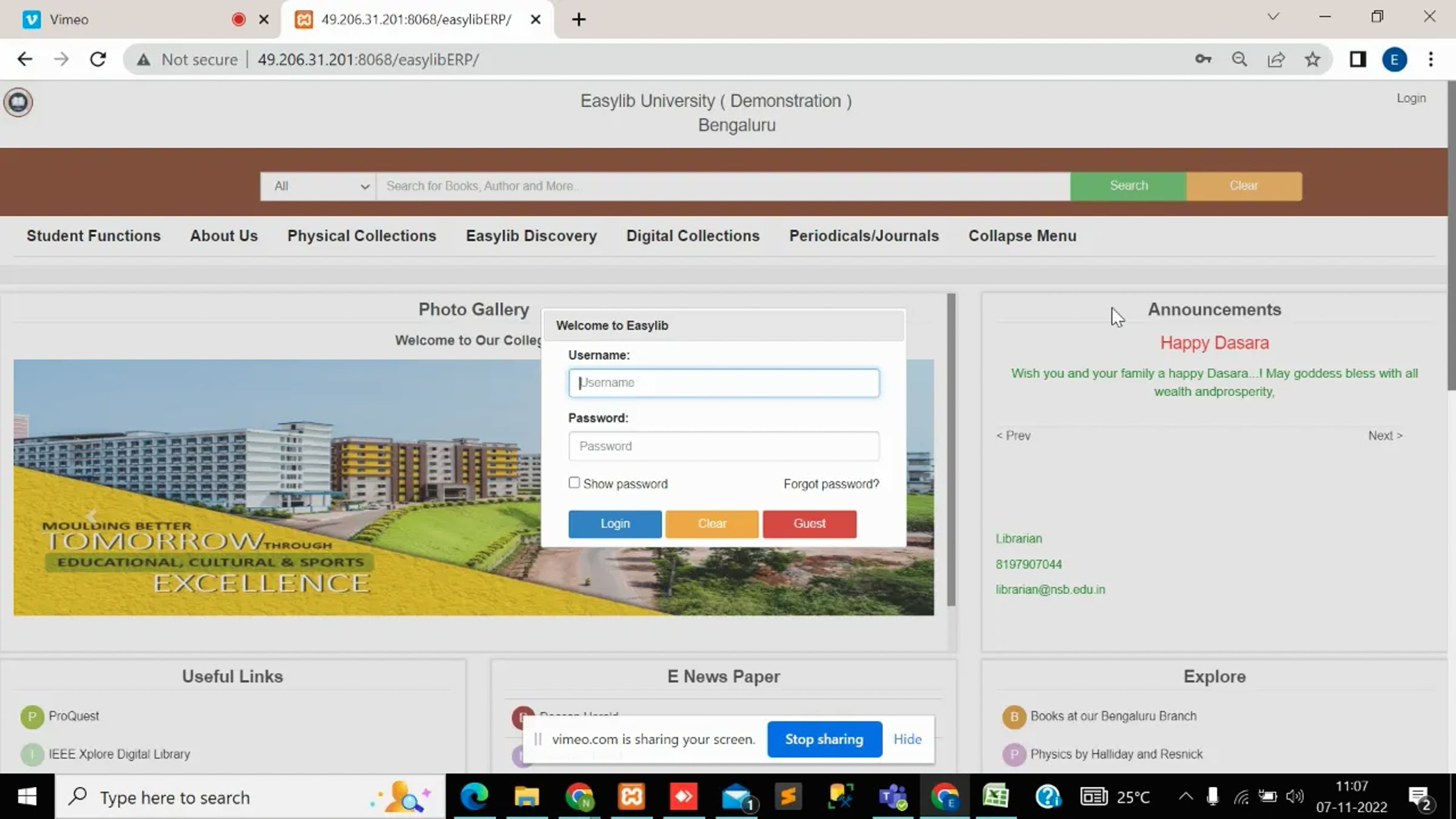This screenshot has width=1456, height=819.
Task: Open the Physical Collections menu
Action: (x=362, y=236)
